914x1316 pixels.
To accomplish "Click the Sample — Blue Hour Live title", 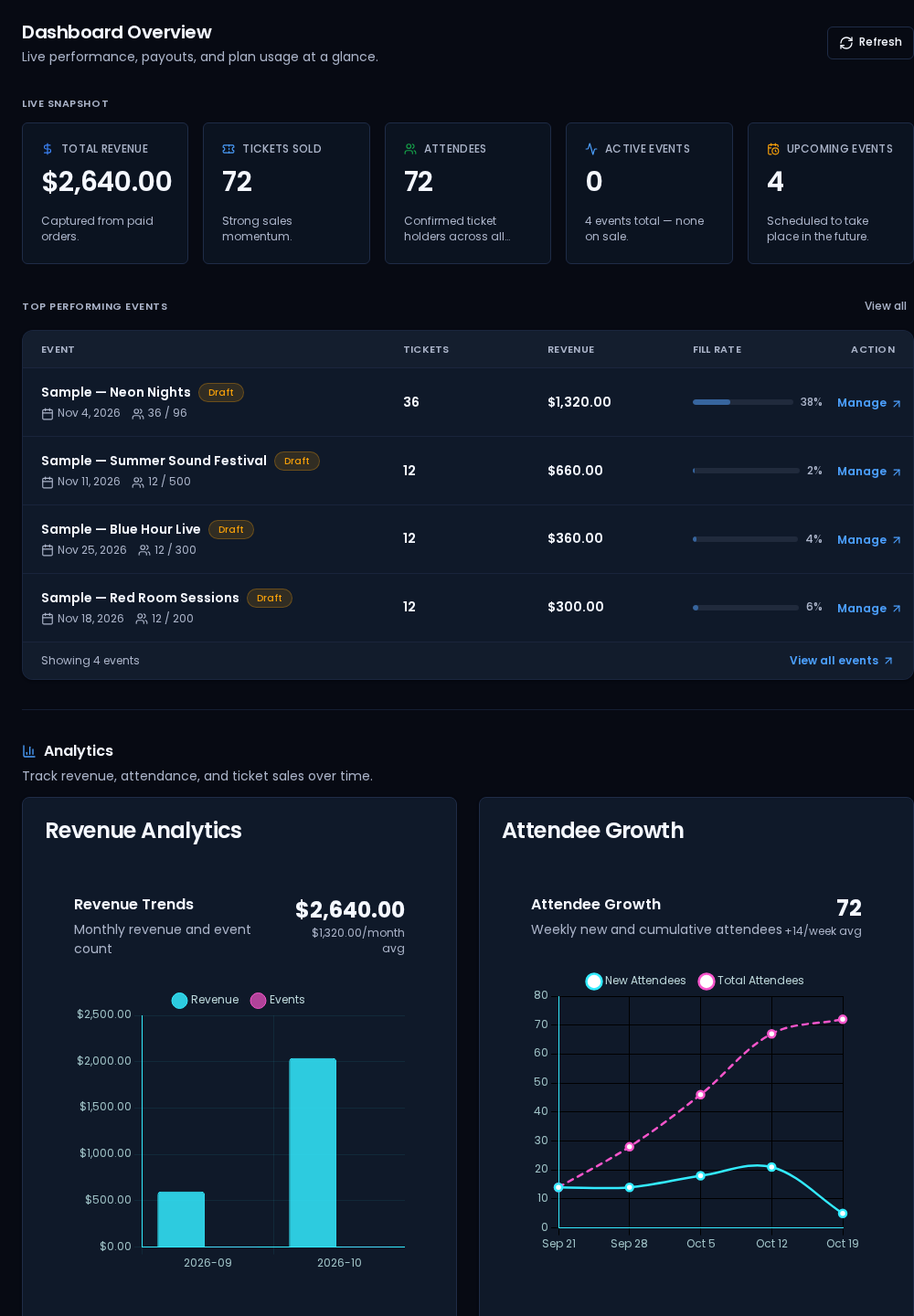I will (121, 529).
